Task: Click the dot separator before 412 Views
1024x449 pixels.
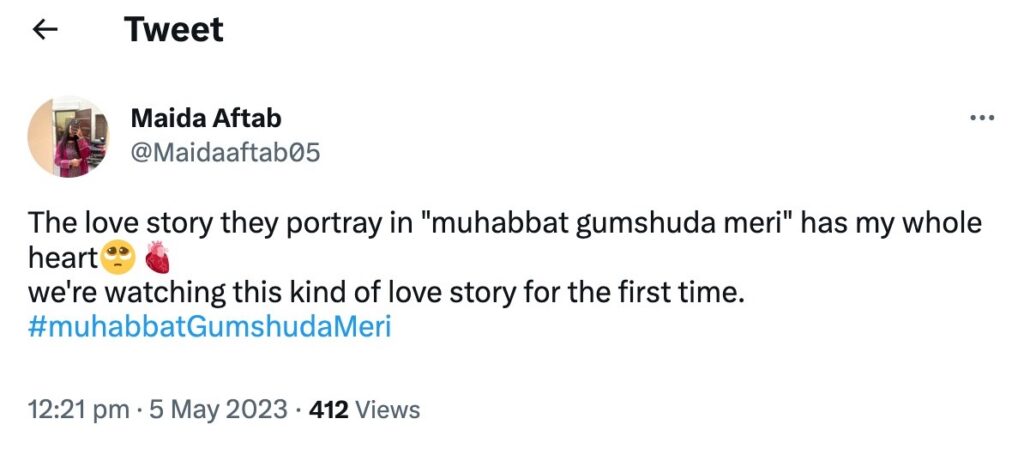Action: click(x=300, y=410)
